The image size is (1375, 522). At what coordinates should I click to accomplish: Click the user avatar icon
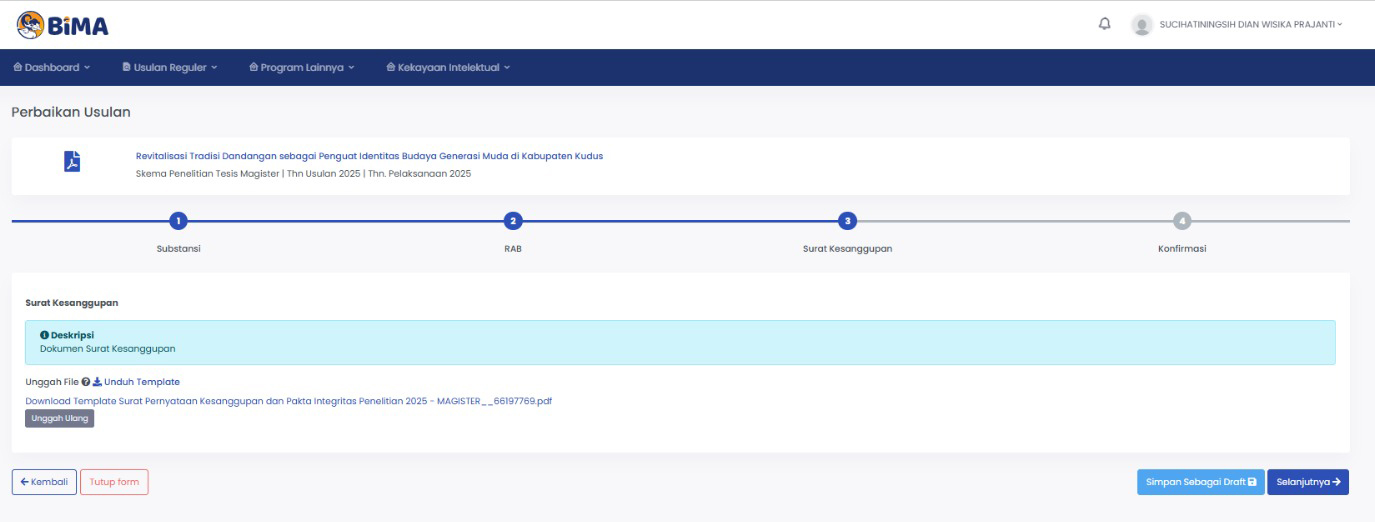1141,25
